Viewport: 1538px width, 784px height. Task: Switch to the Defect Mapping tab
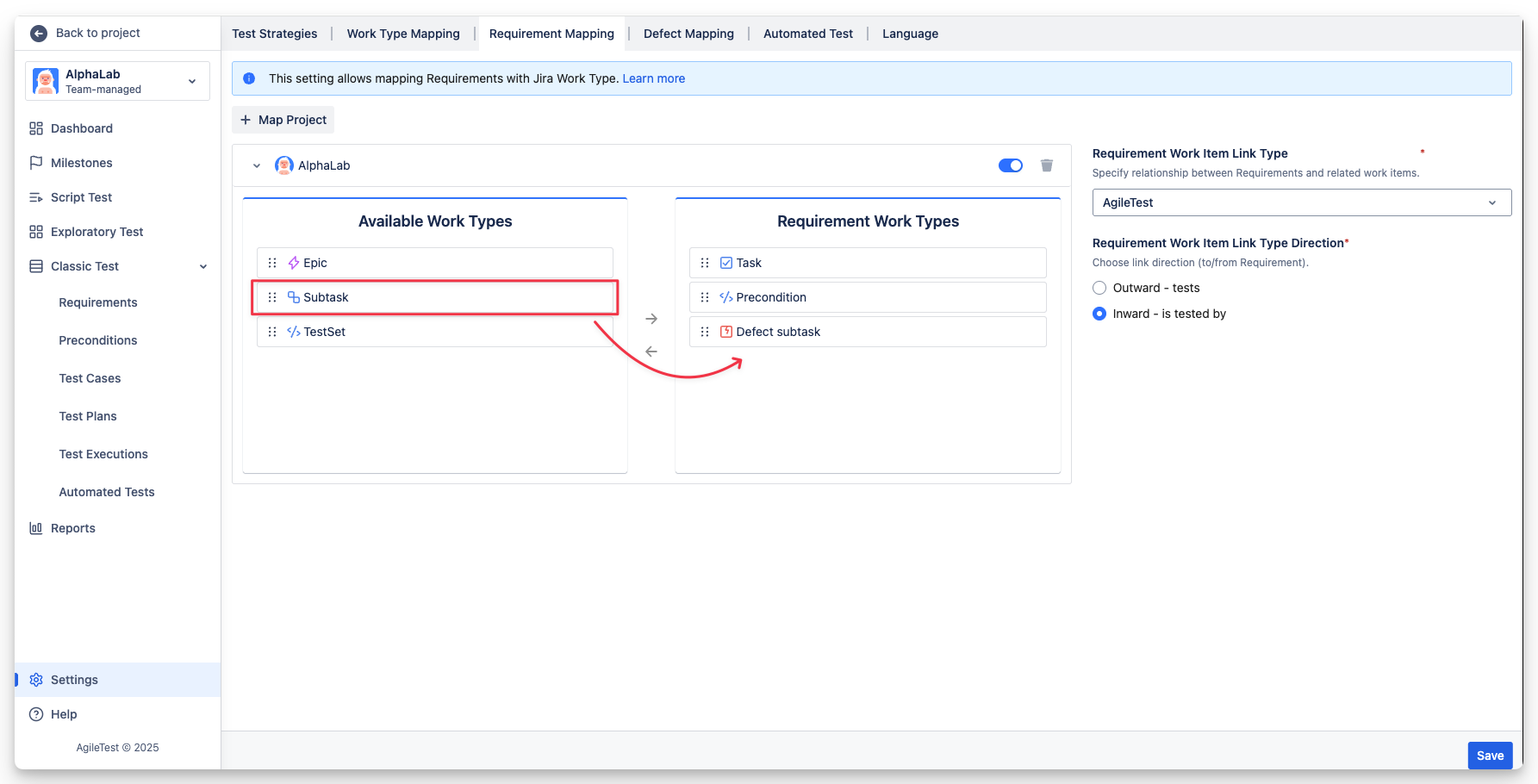pyautogui.click(x=688, y=34)
